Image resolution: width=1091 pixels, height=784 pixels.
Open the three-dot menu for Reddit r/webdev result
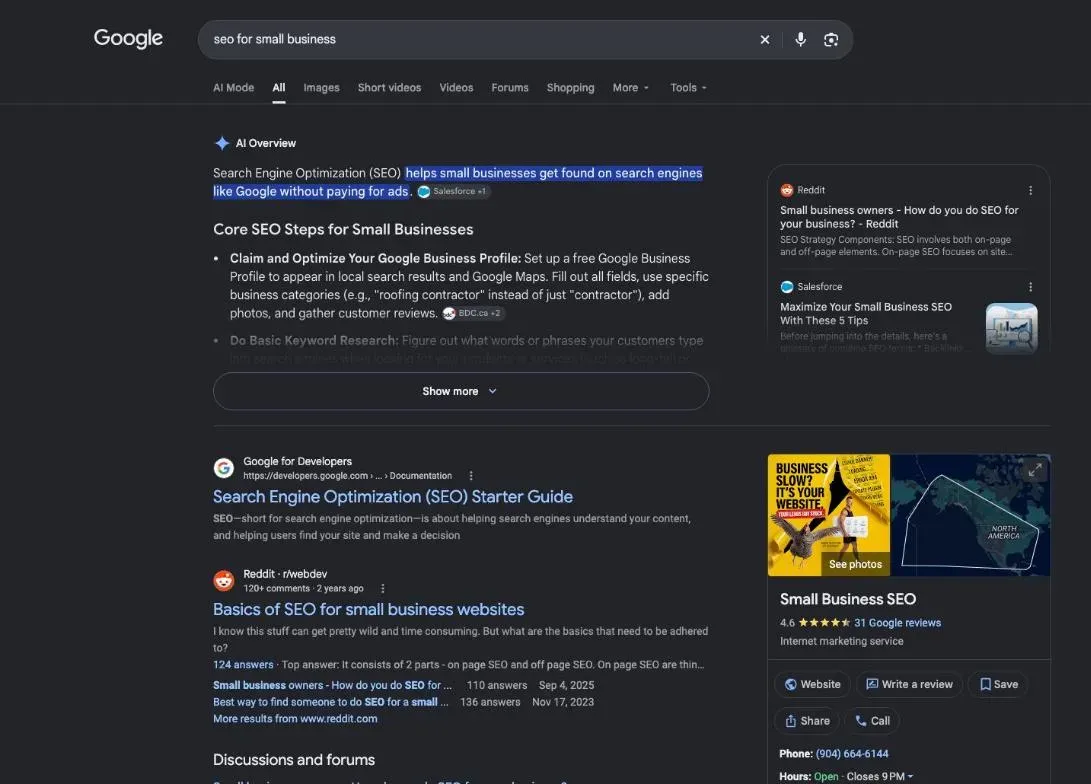(383, 589)
